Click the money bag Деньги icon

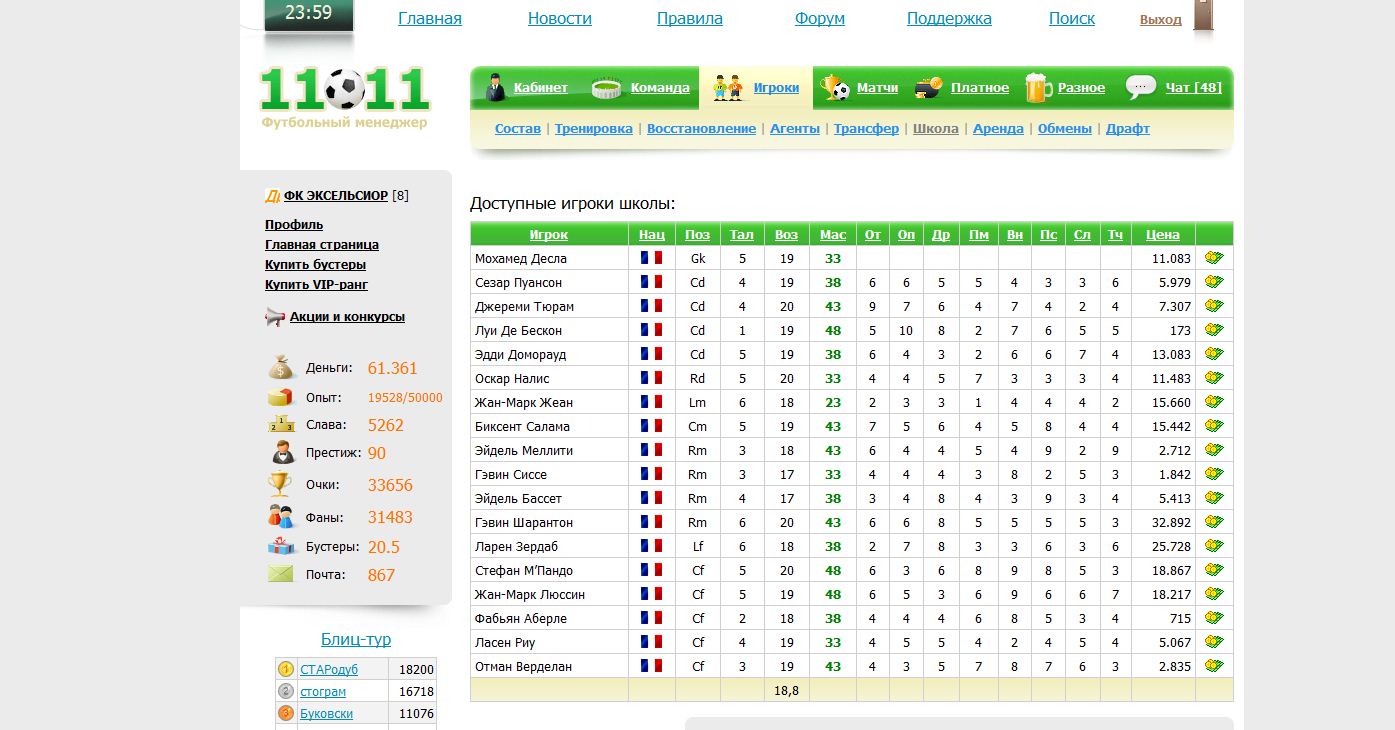(281, 368)
